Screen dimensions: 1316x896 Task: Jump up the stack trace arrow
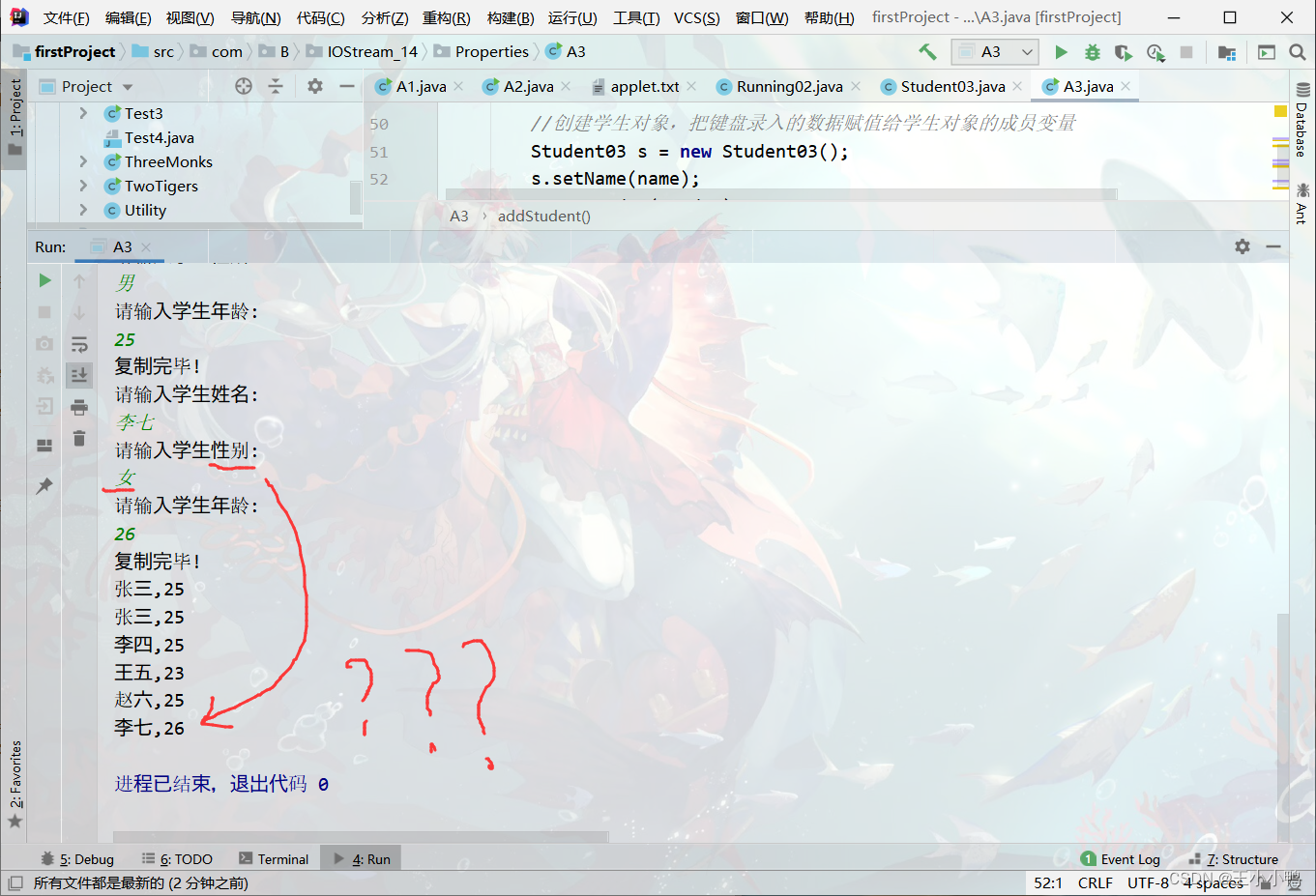point(79,280)
